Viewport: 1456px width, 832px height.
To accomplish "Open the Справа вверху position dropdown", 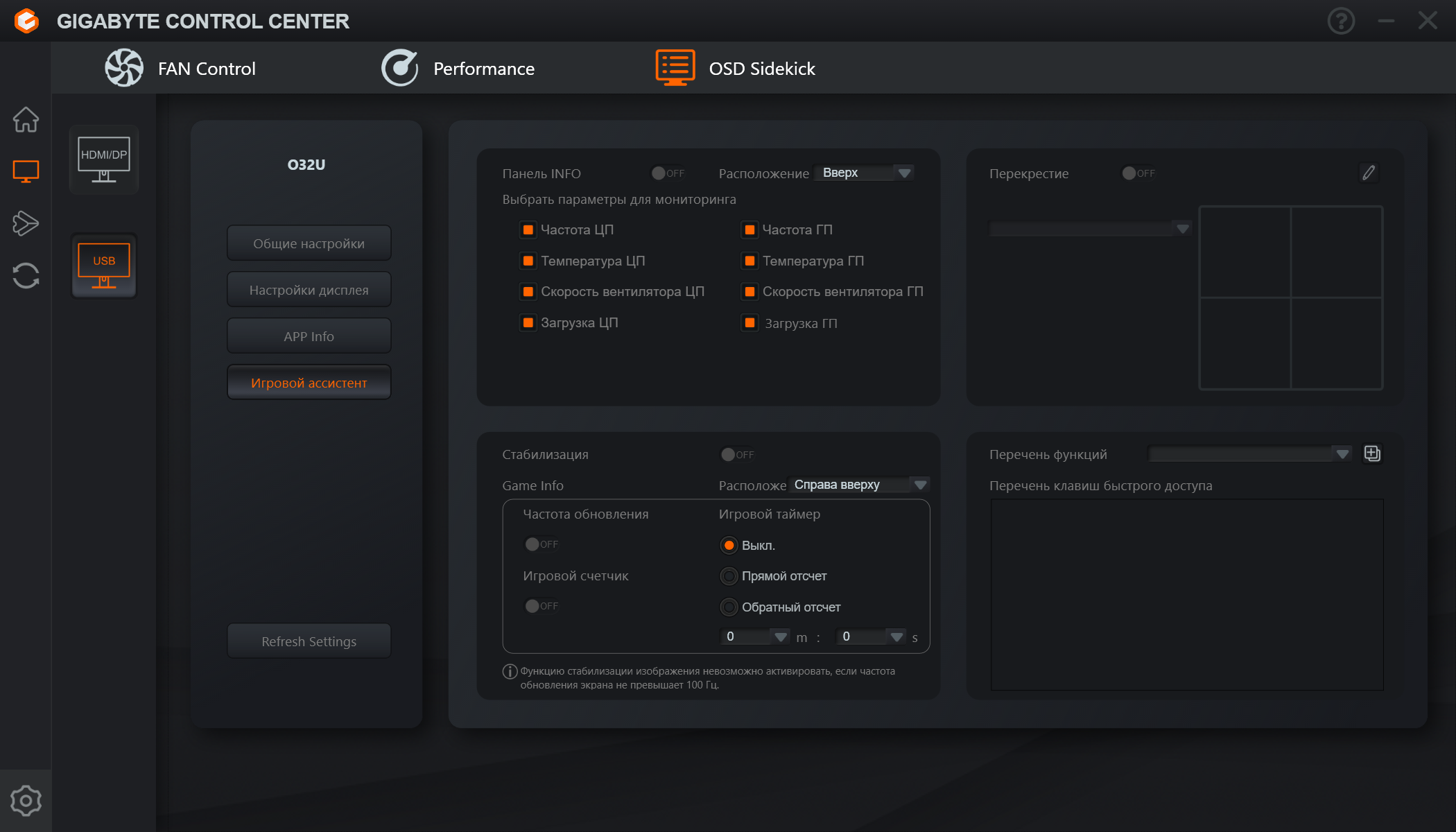I will pyautogui.click(x=859, y=485).
